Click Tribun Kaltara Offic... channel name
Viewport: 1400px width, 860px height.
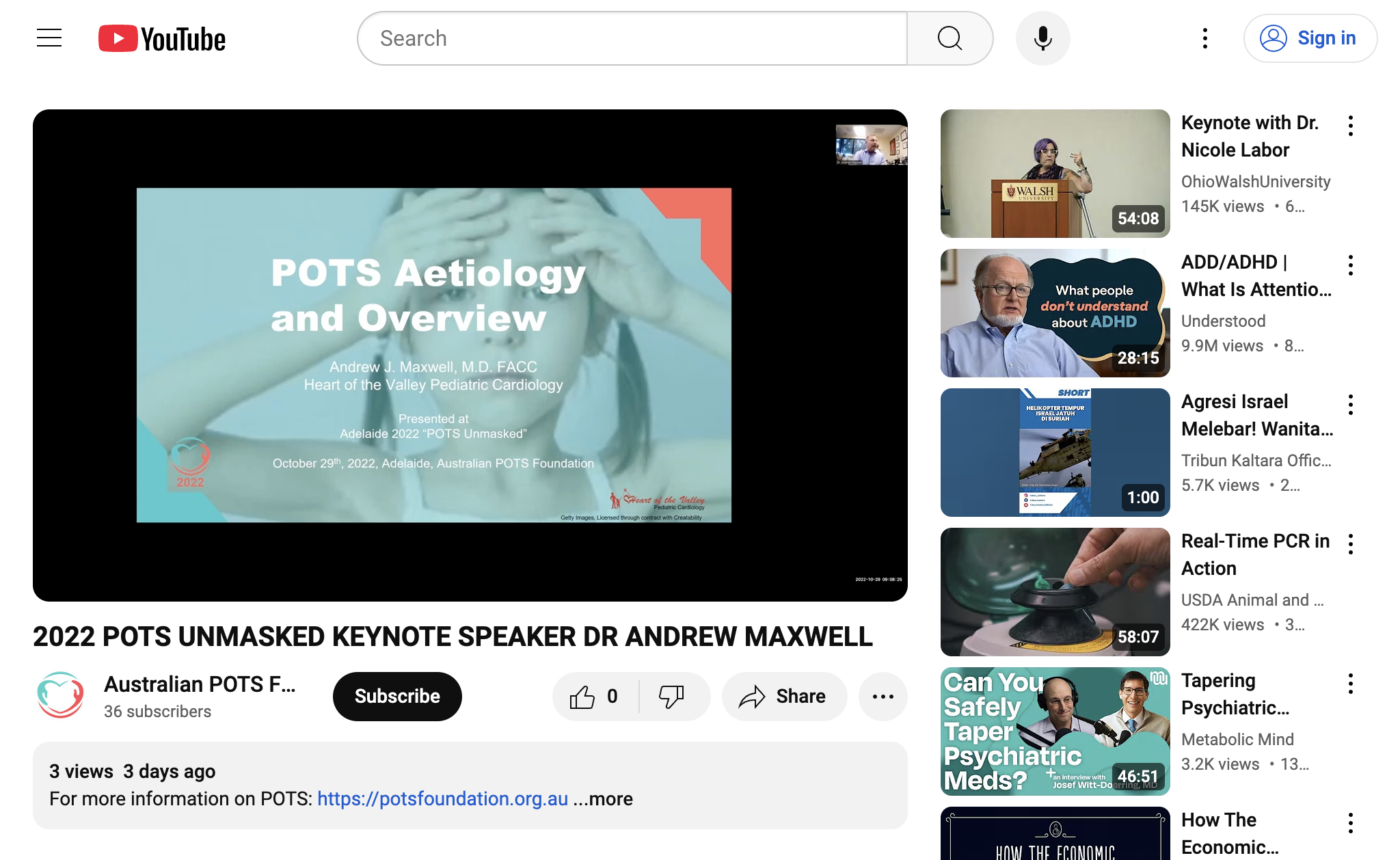coord(1256,461)
